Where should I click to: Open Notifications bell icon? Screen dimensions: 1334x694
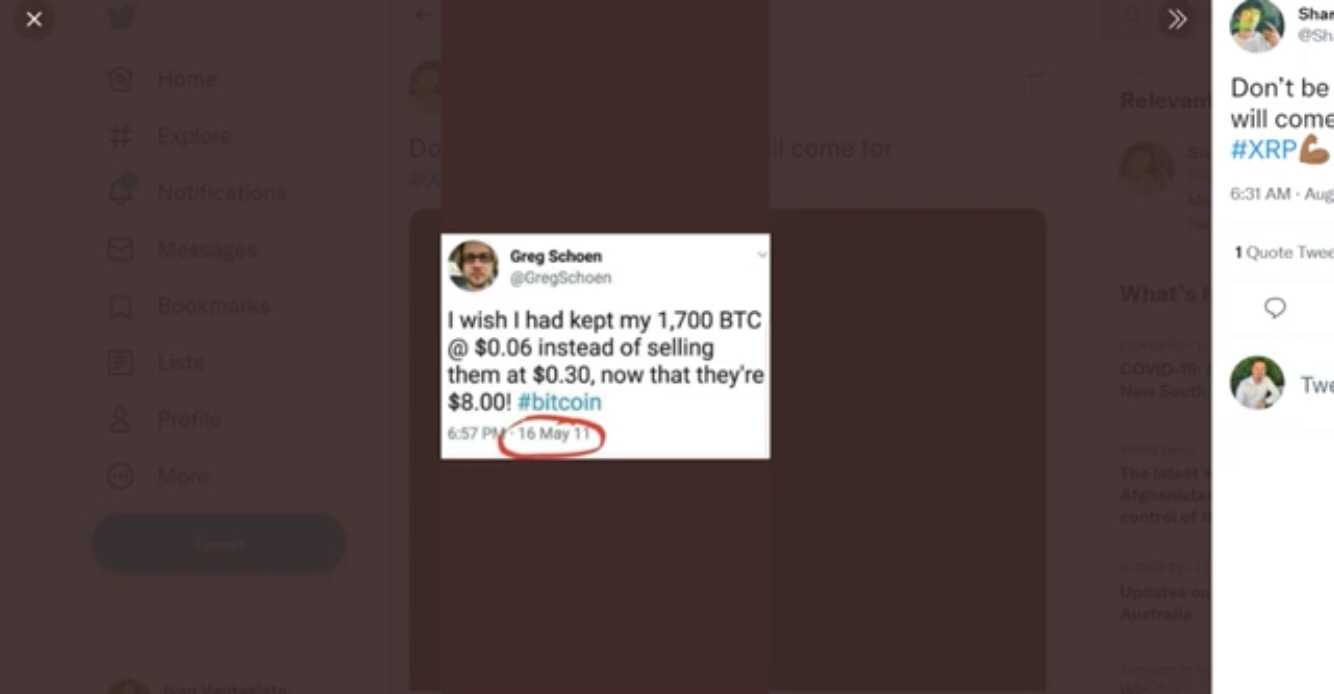click(x=120, y=192)
